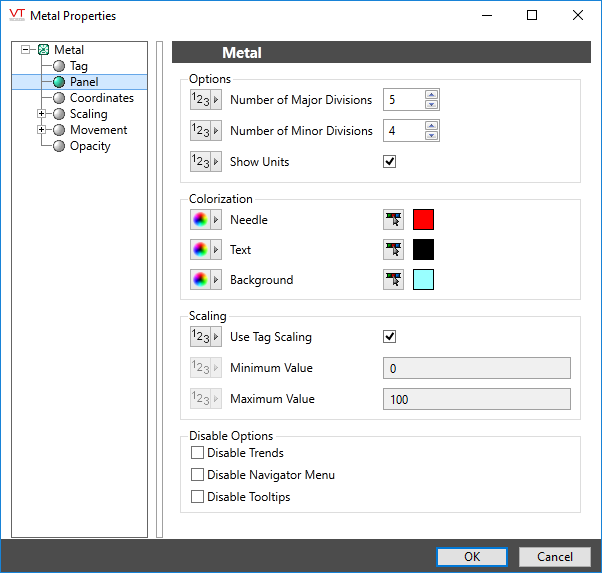
Task: Click the data source icon for Show Units
Action: point(205,162)
